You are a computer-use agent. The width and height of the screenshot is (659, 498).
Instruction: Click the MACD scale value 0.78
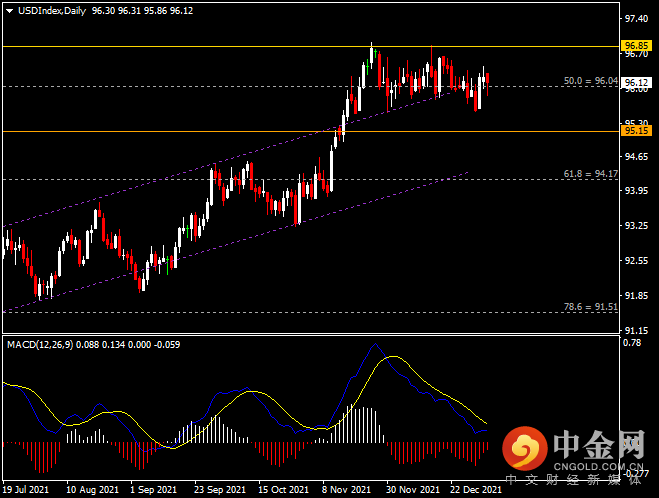coord(632,343)
